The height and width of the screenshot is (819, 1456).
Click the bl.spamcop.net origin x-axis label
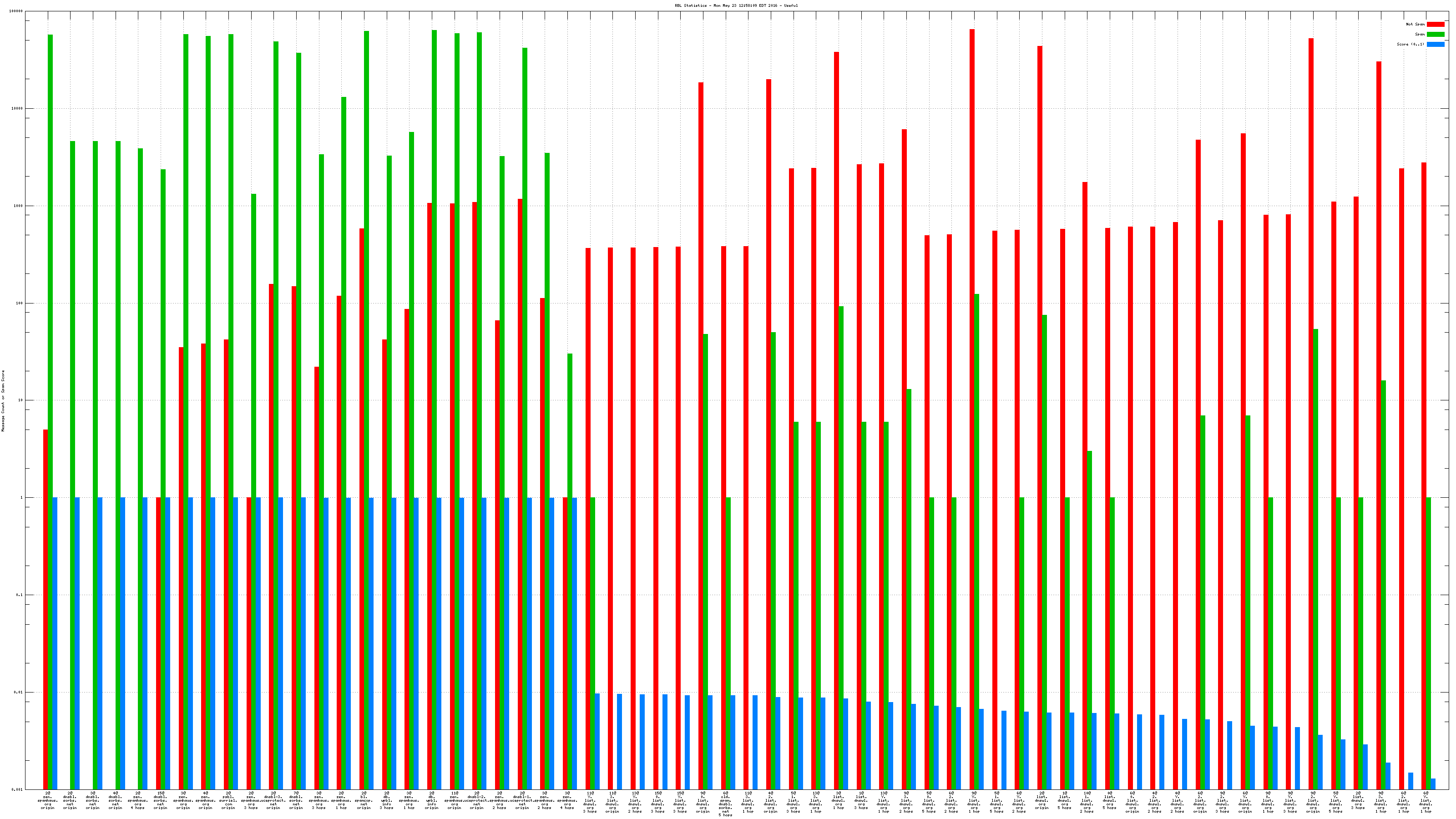[x=364, y=800]
